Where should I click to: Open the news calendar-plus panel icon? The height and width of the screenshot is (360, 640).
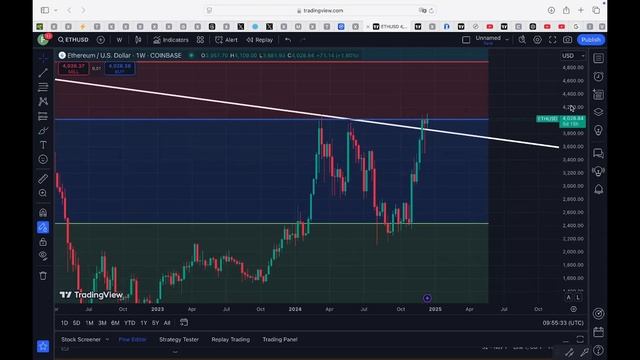click(x=598, y=95)
